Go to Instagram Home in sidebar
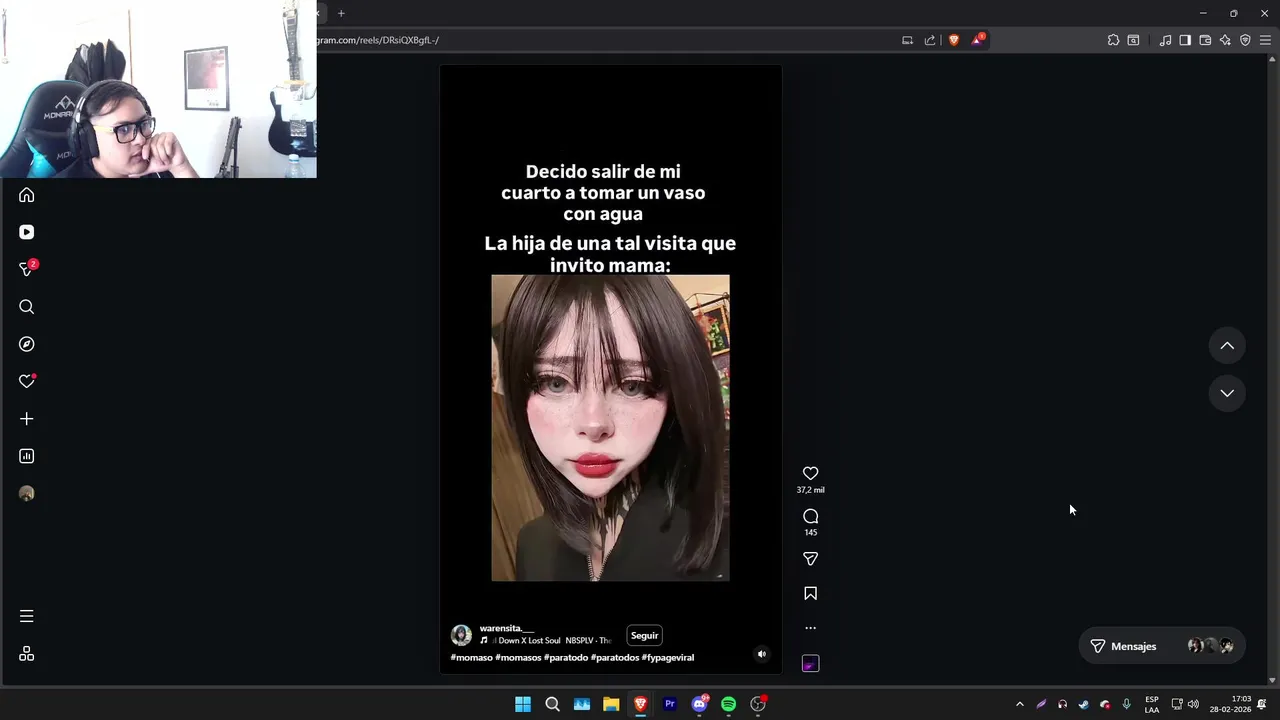Image resolution: width=1280 pixels, height=720 pixels. tap(27, 195)
